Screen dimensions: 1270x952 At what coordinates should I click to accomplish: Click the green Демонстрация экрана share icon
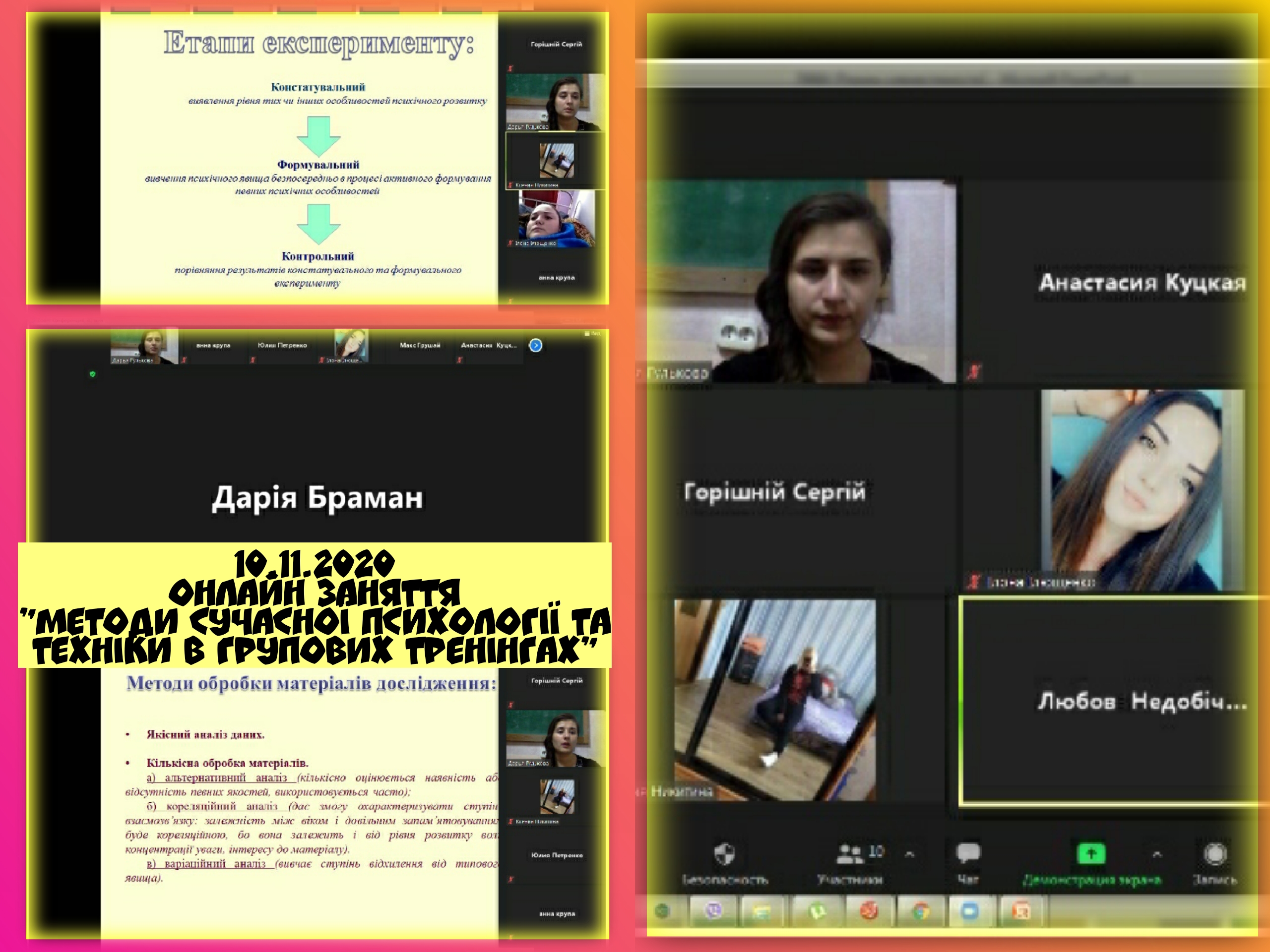coord(1091,853)
